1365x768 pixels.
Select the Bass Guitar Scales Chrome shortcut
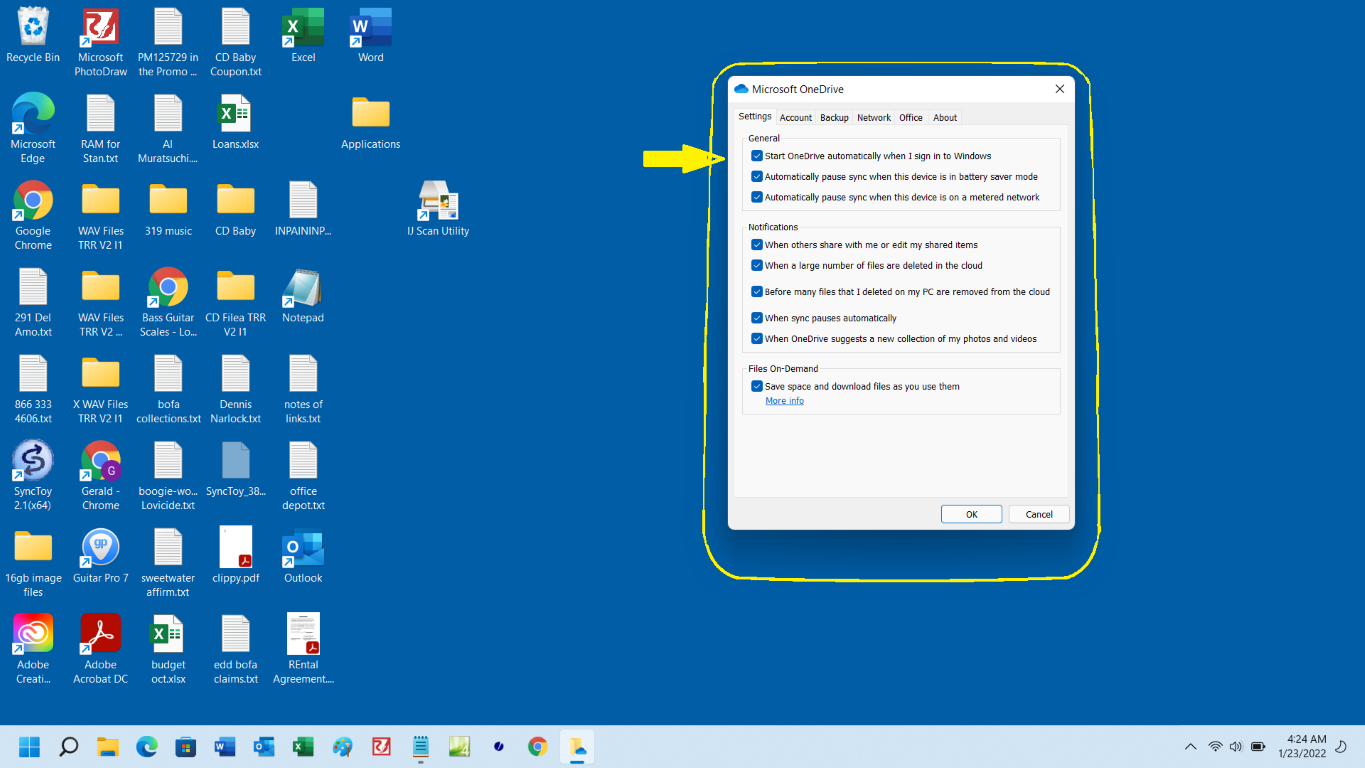pyautogui.click(x=168, y=303)
